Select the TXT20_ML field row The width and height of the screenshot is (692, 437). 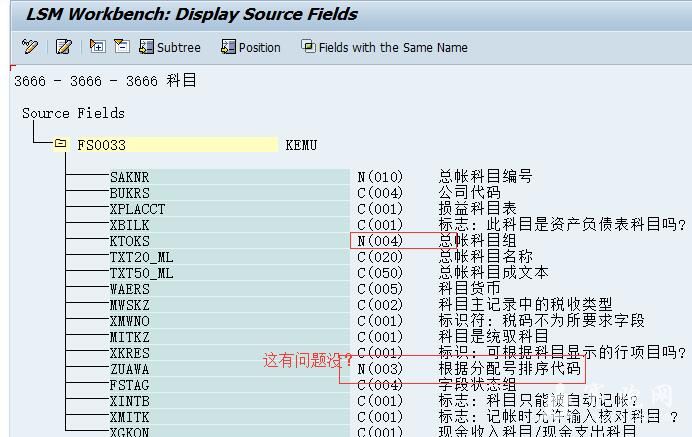(x=229, y=257)
